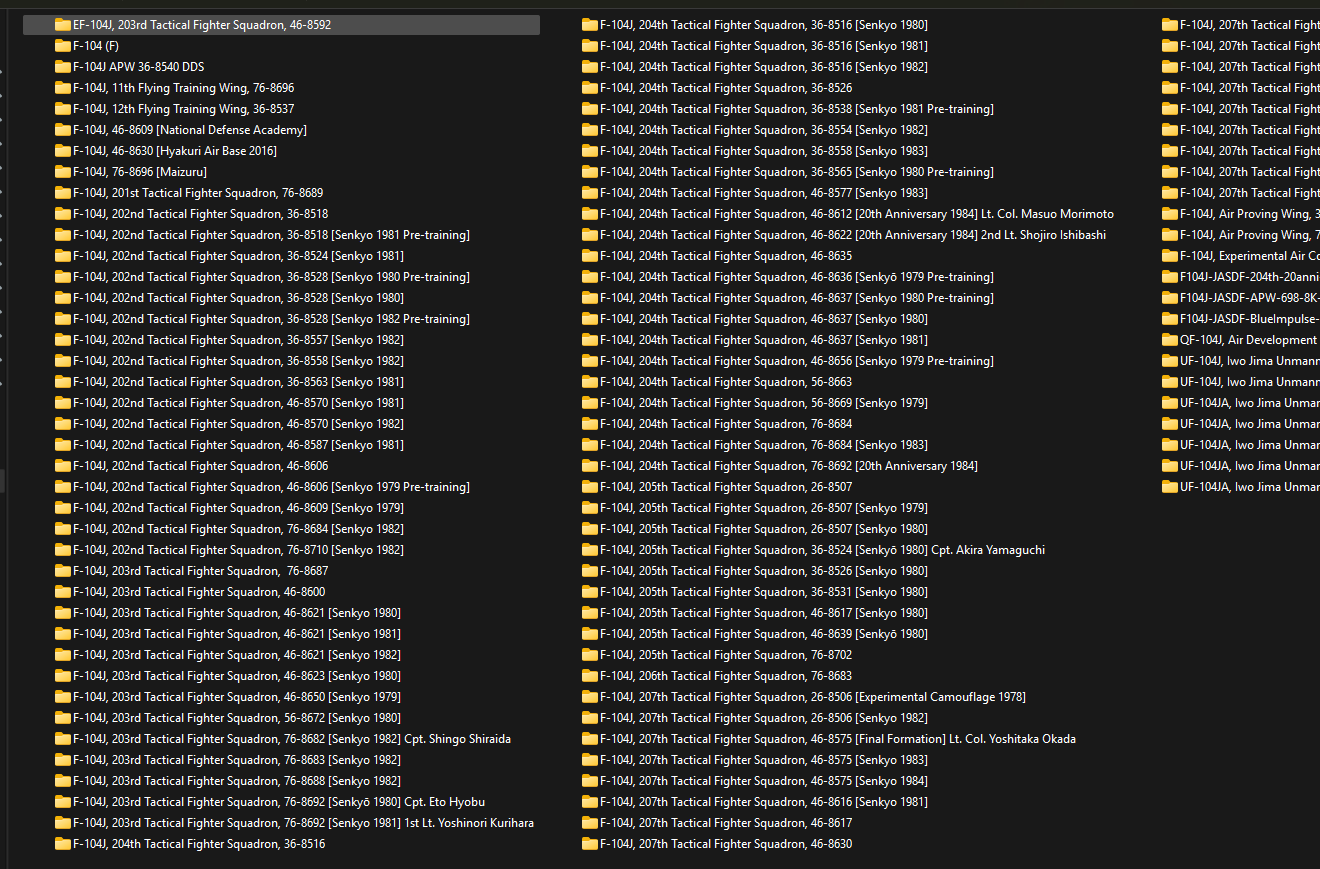Click folder icon of 207th Squadron 46-8575 [Final Formation]
Image resolution: width=1320 pixels, height=869 pixels.
pyautogui.click(x=590, y=739)
